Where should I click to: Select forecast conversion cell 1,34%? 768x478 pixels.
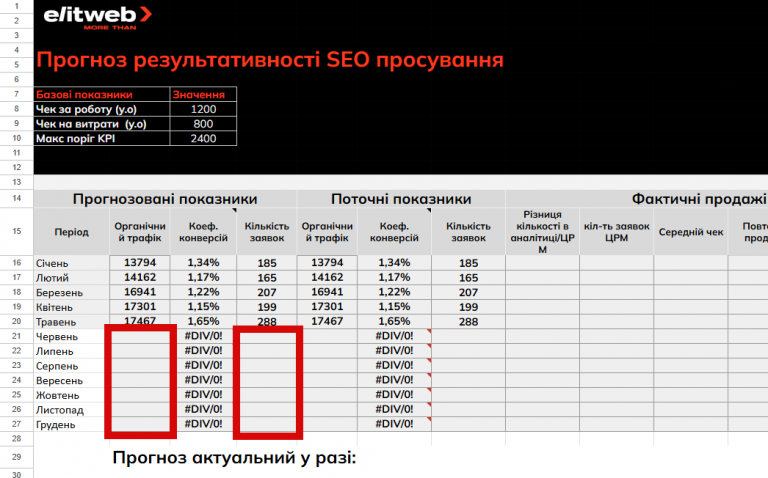pyautogui.click(x=203, y=263)
